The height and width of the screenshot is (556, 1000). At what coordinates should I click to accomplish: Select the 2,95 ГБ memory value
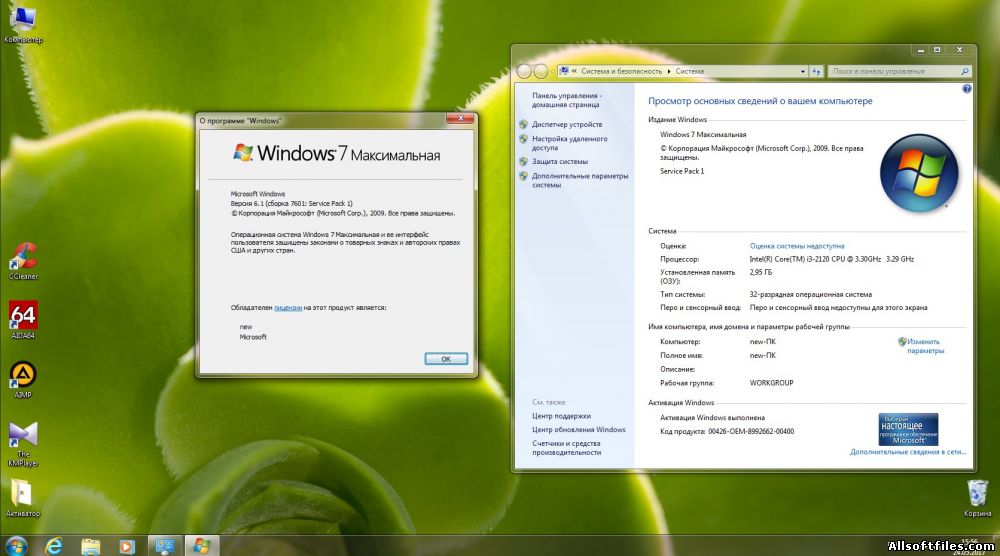click(x=760, y=272)
